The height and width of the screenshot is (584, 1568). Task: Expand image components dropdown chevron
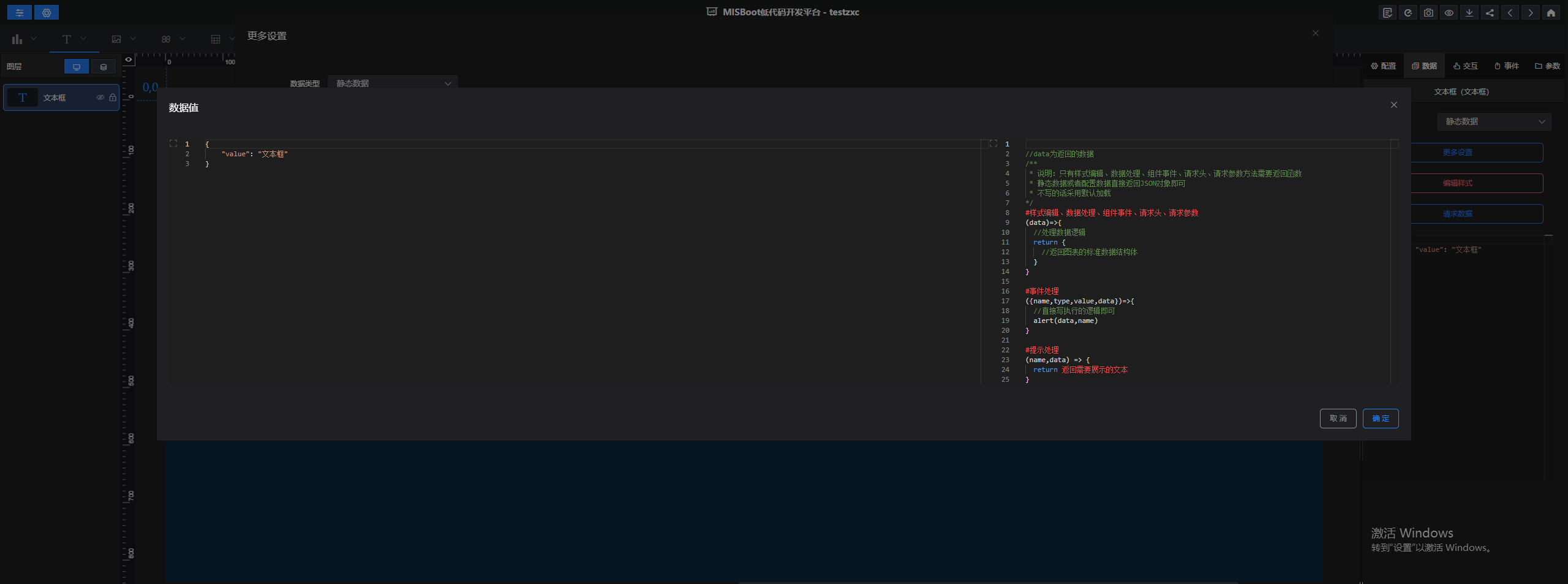click(133, 39)
